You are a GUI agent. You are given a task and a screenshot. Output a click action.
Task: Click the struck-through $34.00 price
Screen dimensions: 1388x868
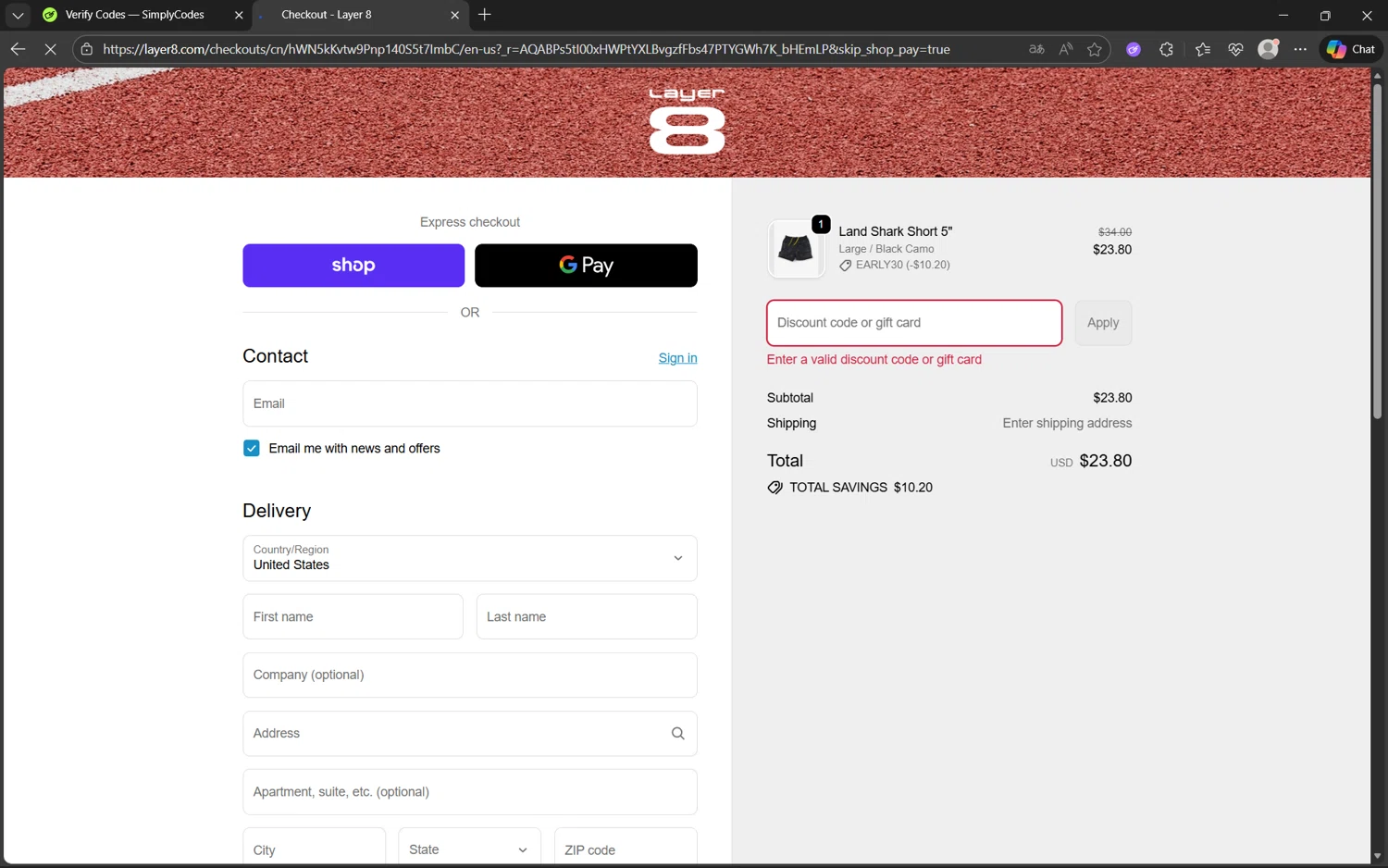[1114, 232]
